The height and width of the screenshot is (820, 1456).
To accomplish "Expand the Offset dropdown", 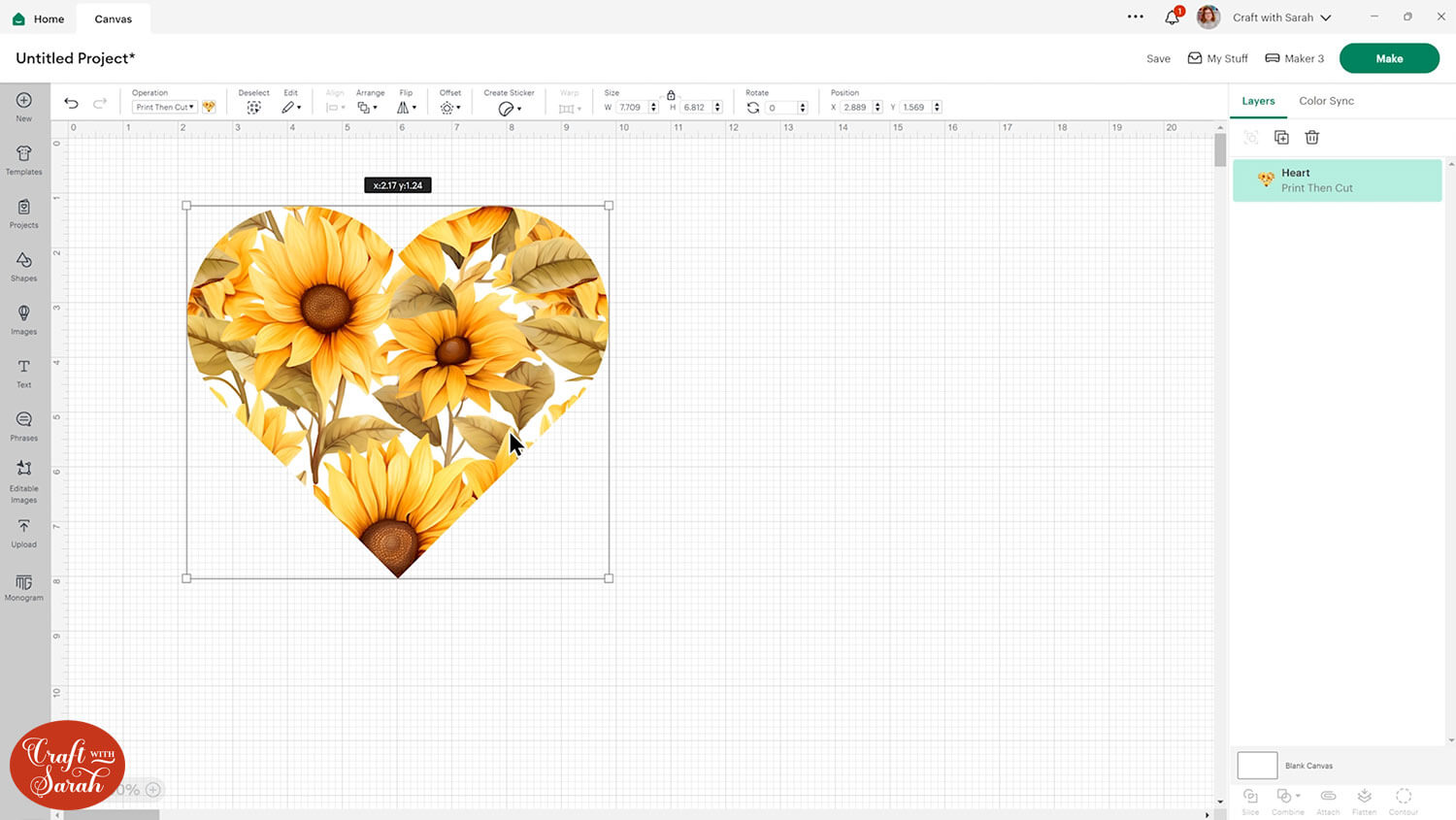I will [x=449, y=108].
